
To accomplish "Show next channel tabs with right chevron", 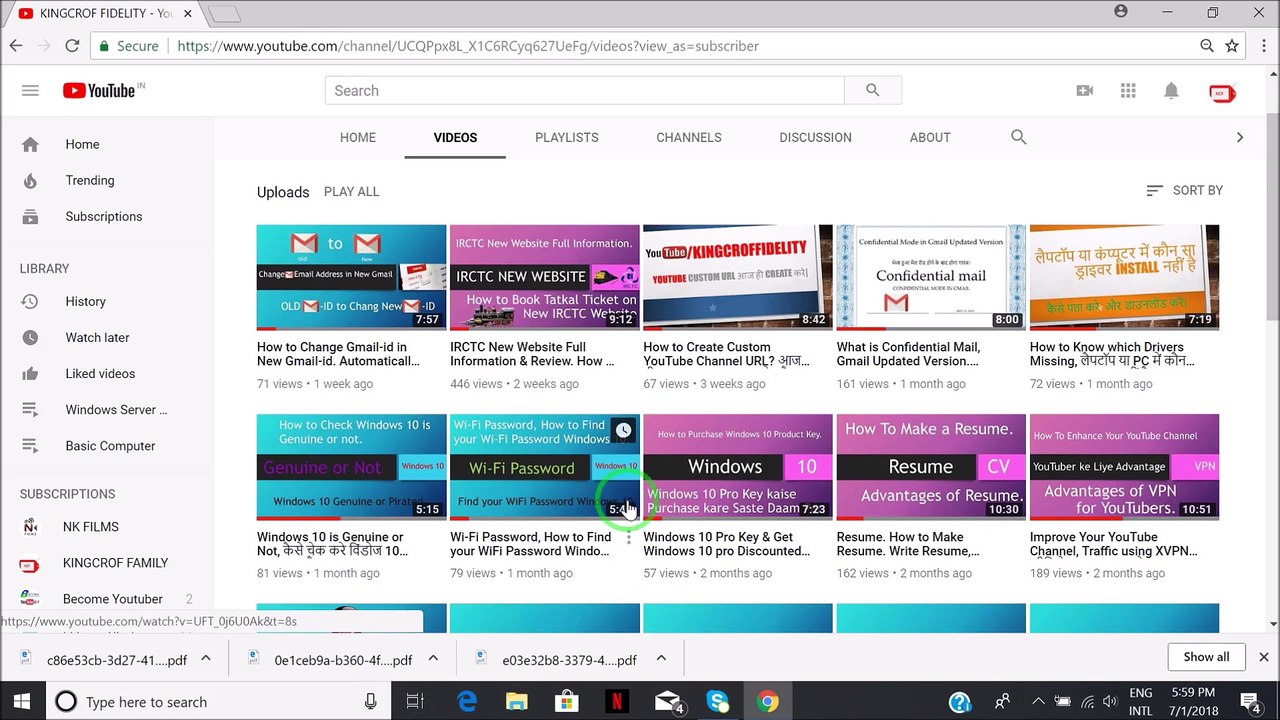I will (x=1240, y=137).
